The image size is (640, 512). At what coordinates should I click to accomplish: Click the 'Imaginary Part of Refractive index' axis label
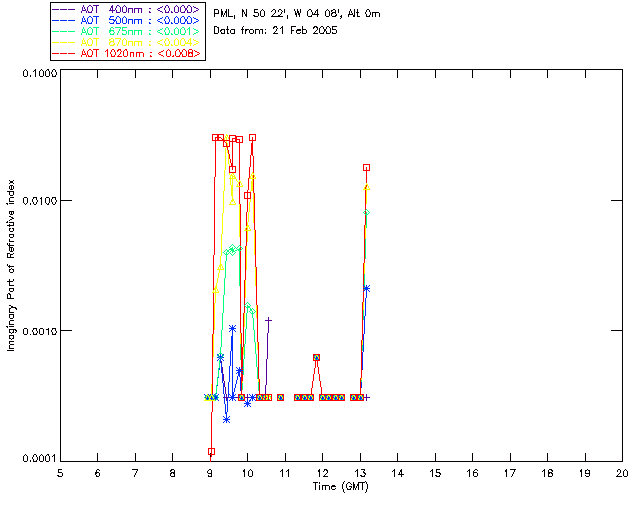coord(11,265)
